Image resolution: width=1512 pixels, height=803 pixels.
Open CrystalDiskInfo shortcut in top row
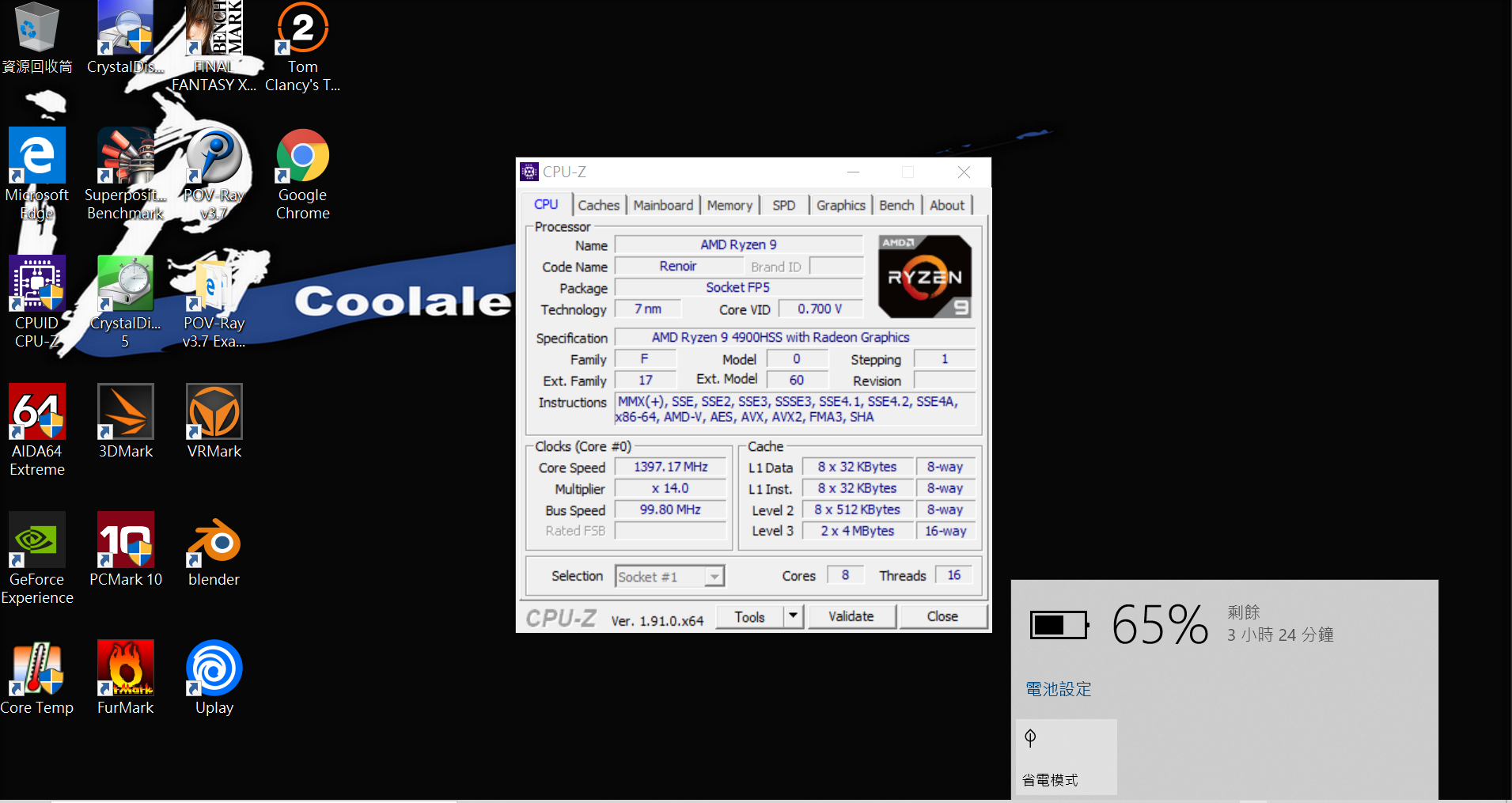coord(125,38)
